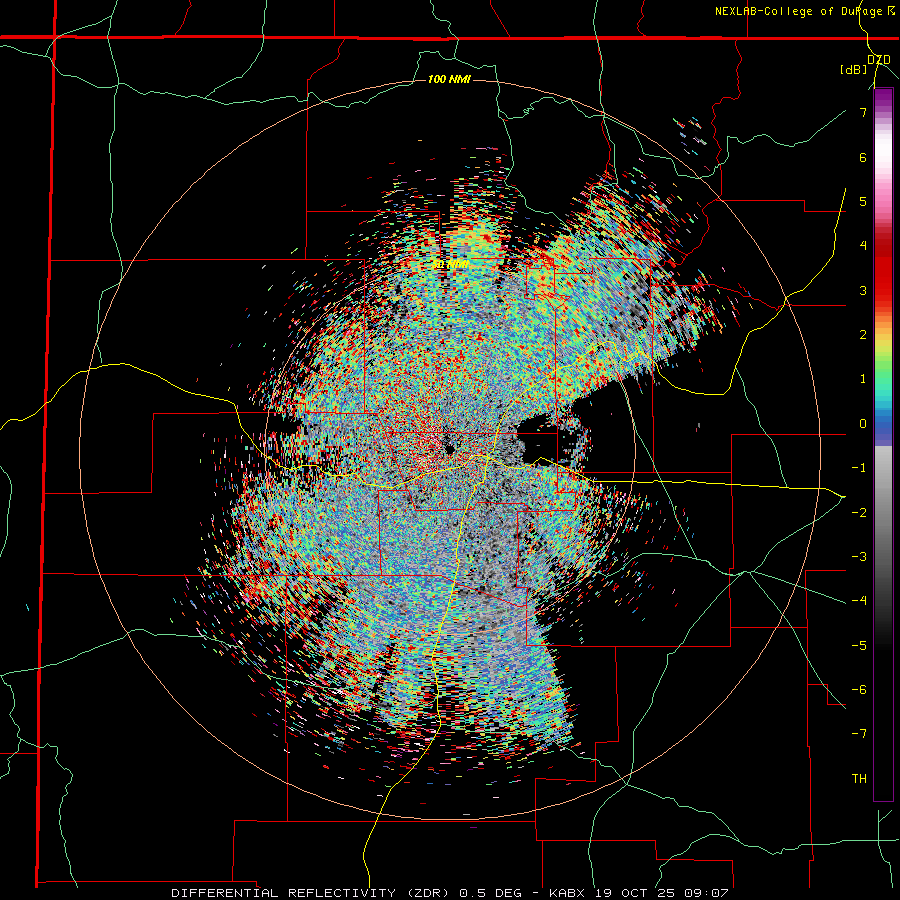Click the "4" value on the color scale
Screen dimensions: 900x900
(x=863, y=246)
